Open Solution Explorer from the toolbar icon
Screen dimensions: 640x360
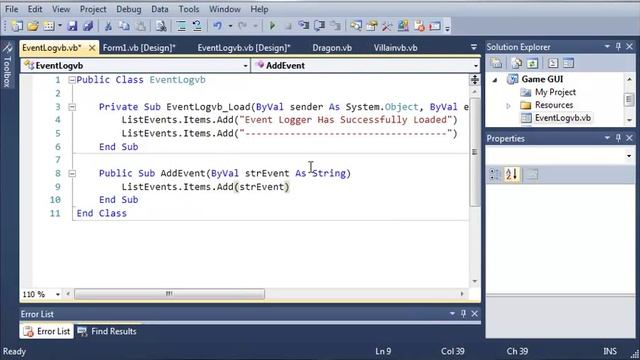pos(356,26)
